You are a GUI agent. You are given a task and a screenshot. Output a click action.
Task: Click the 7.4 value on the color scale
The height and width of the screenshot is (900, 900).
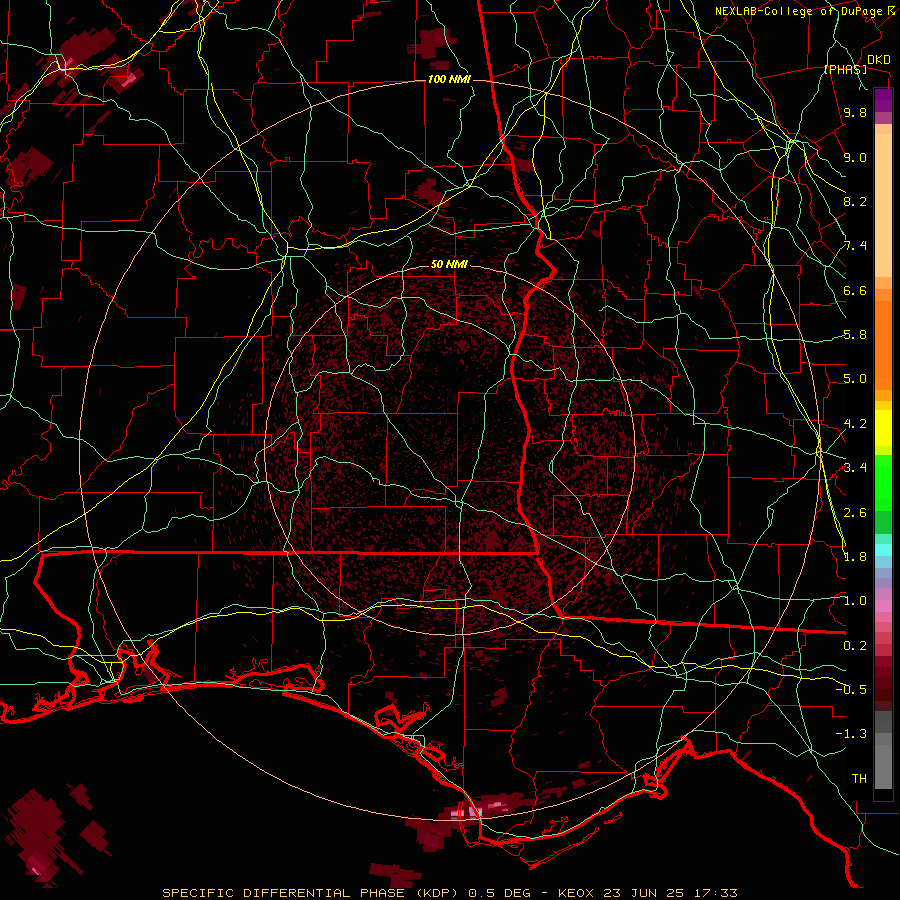click(855, 246)
